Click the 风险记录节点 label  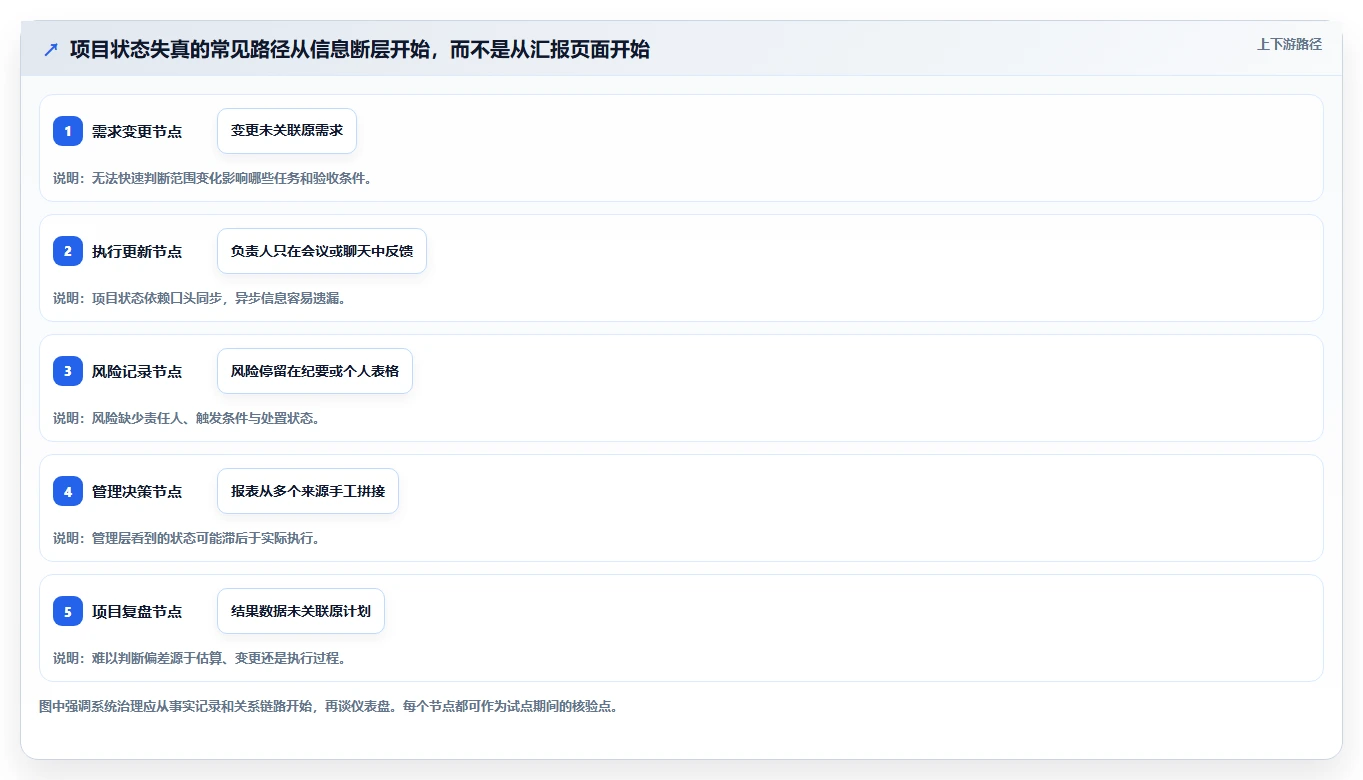tap(137, 371)
